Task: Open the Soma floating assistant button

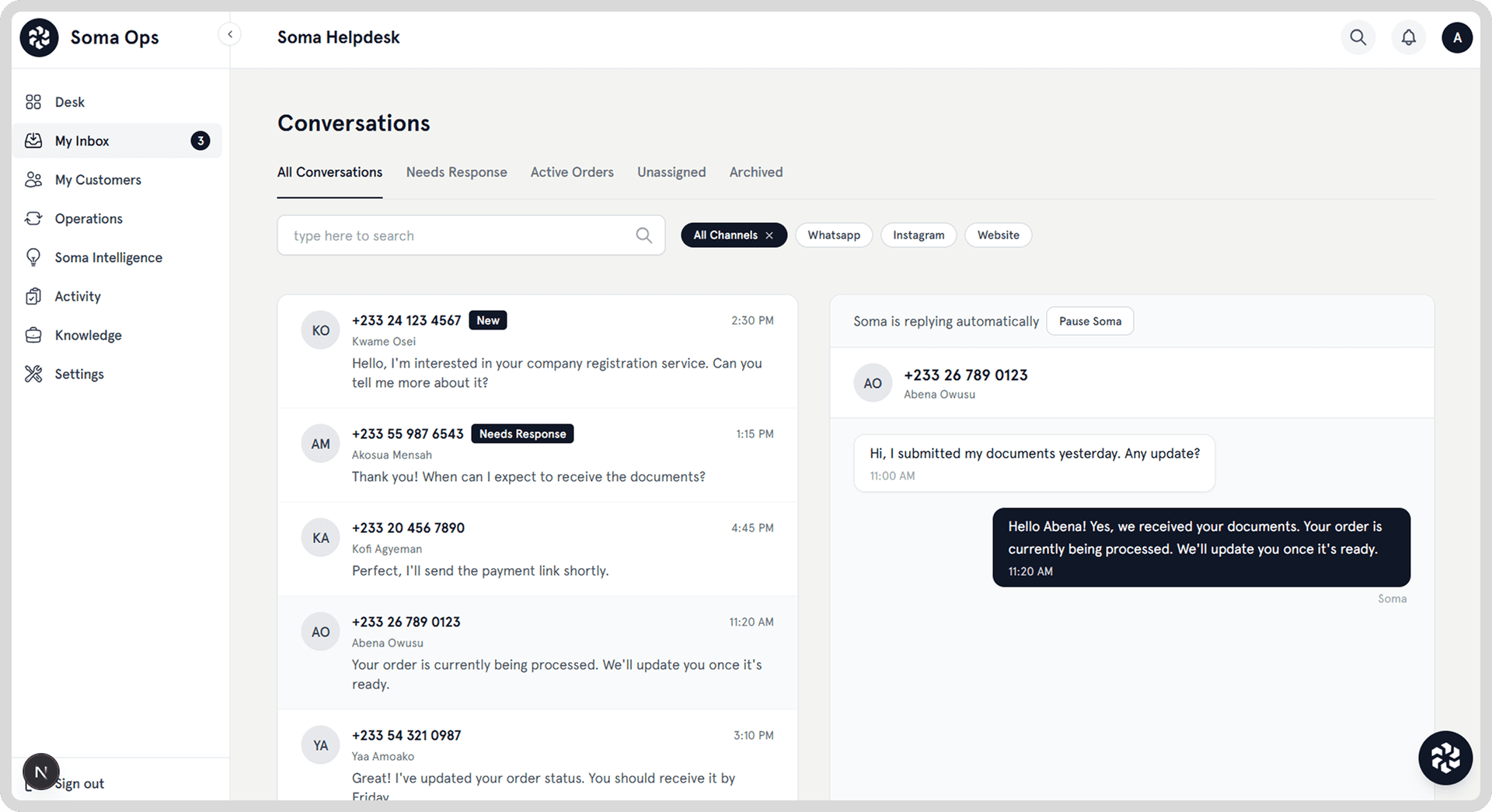Action: (1445, 758)
